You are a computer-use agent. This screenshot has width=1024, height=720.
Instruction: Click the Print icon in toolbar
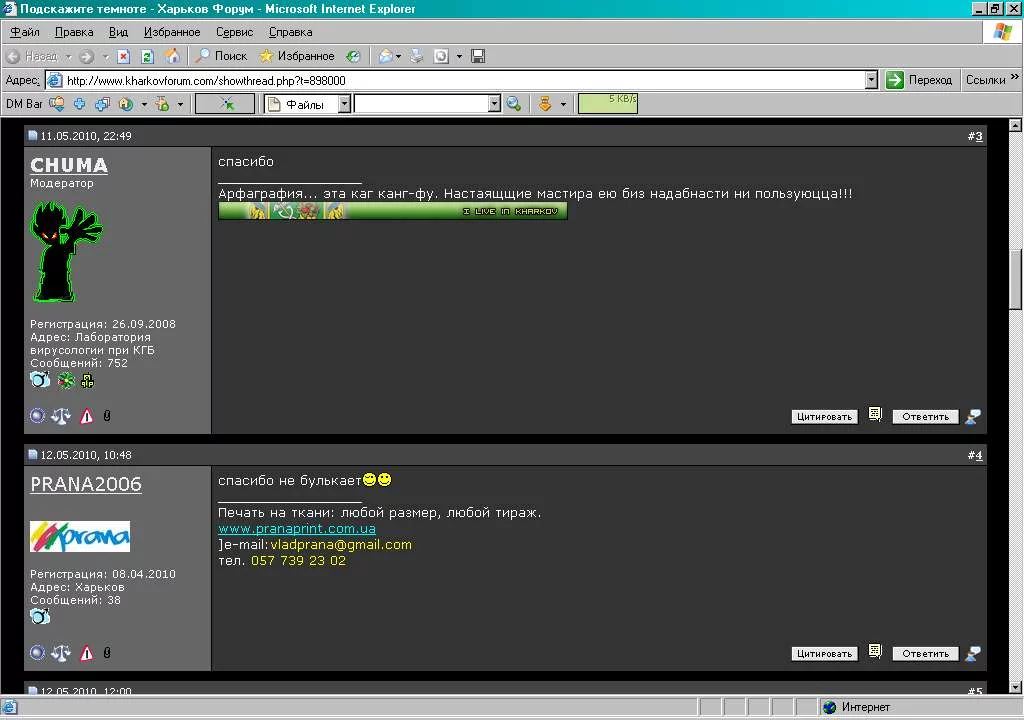(x=417, y=56)
